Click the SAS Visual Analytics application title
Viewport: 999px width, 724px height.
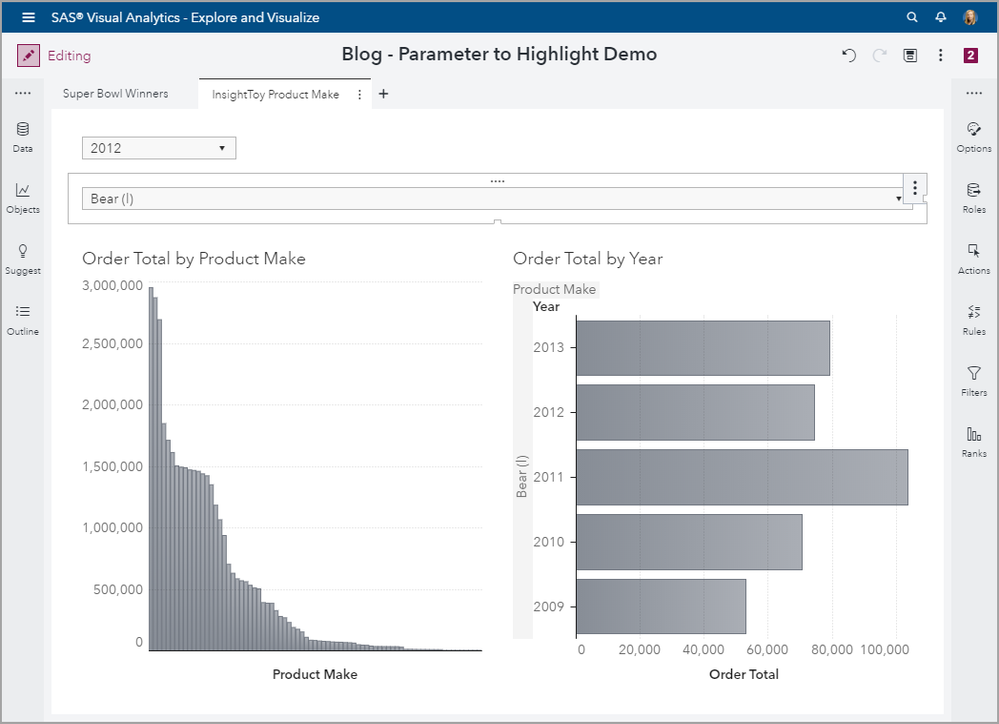[x=185, y=17]
